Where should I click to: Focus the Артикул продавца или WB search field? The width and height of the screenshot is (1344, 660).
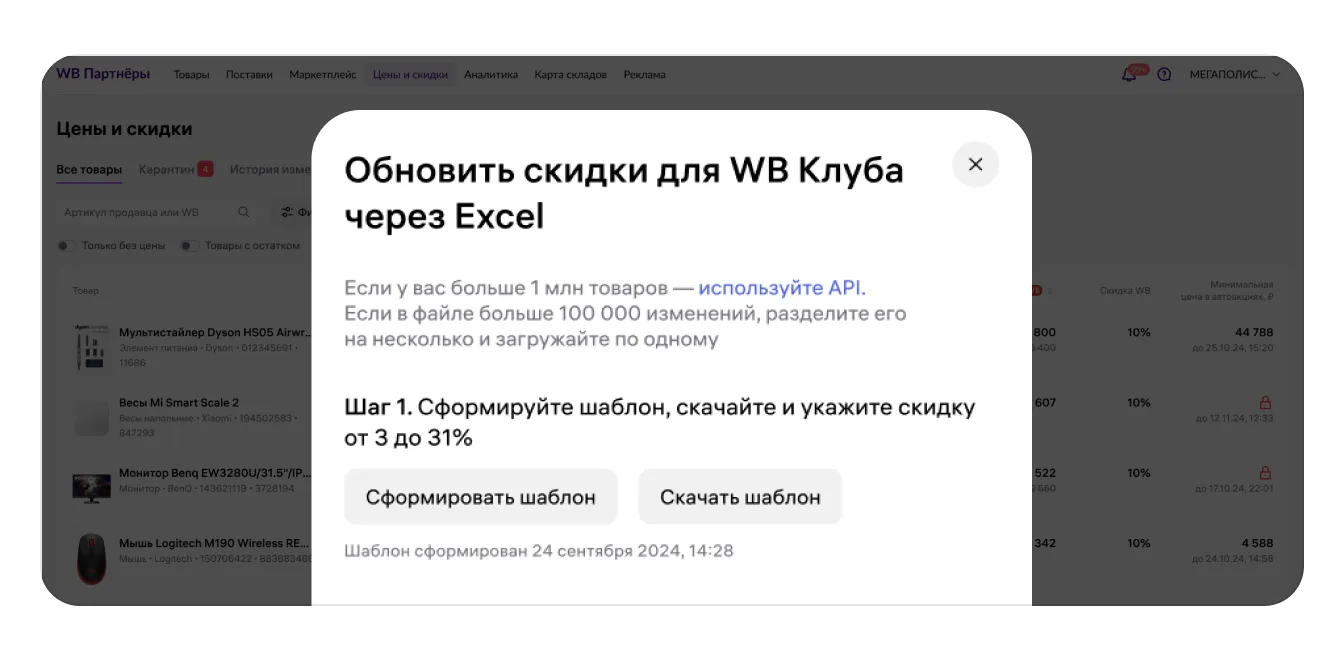tap(145, 212)
